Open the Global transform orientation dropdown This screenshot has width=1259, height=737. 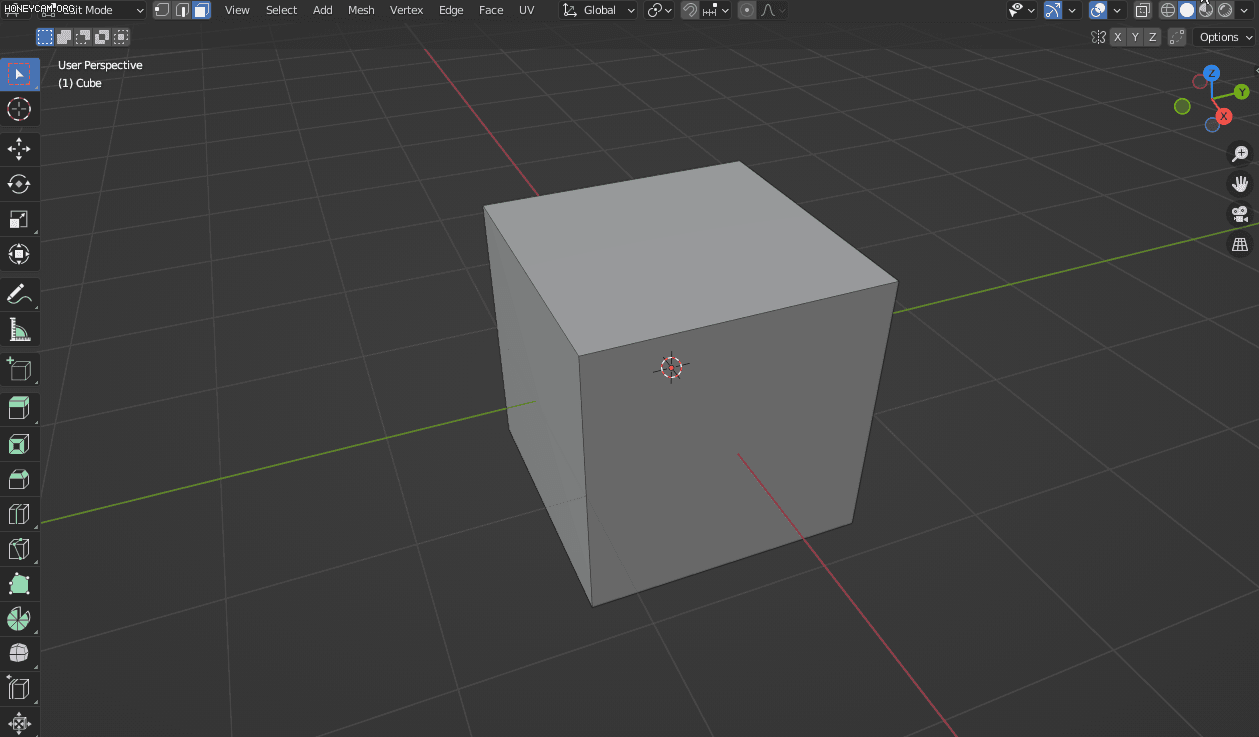pos(598,10)
